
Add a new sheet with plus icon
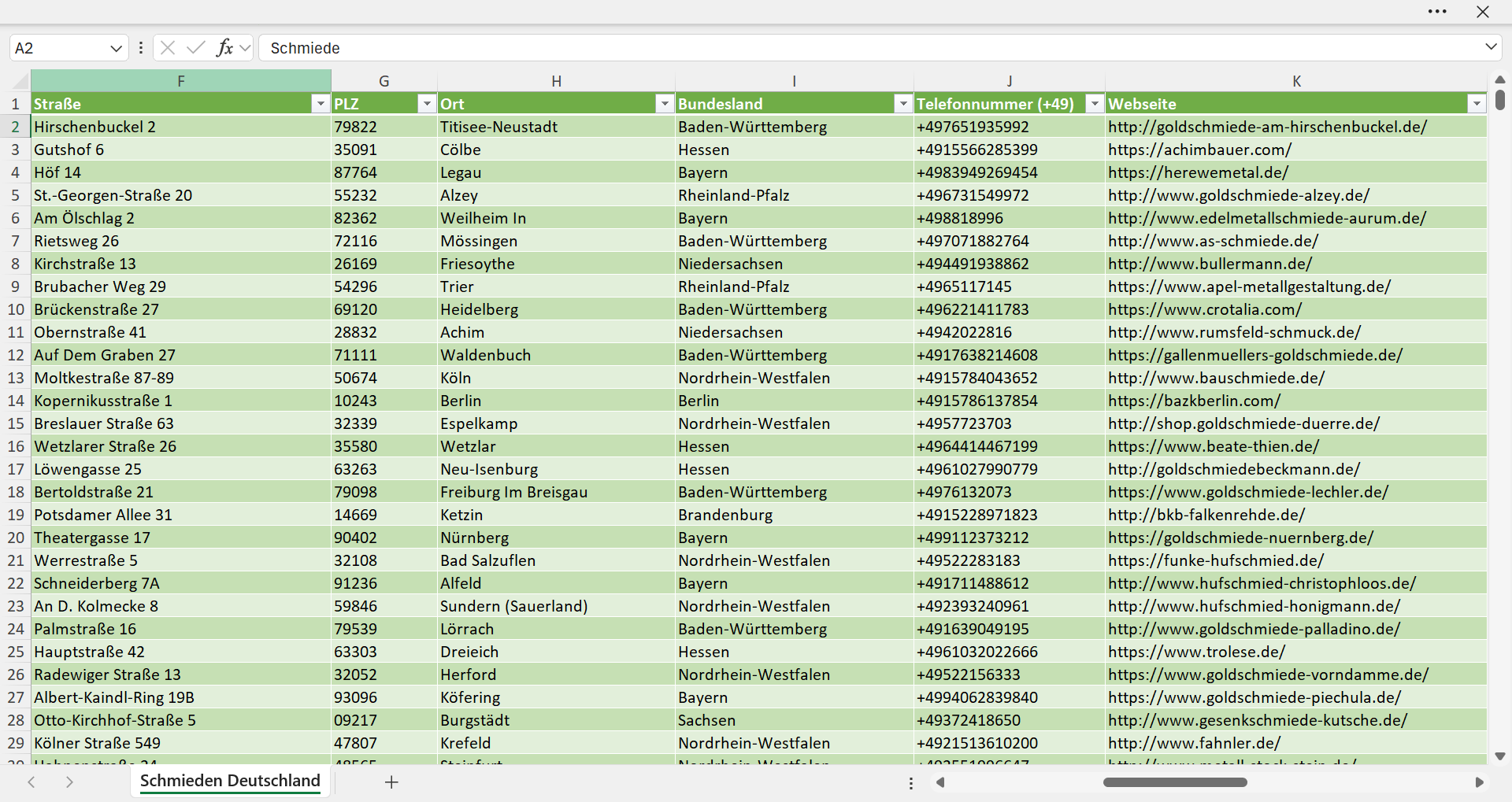pyautogui.click(x=391, y=782)
